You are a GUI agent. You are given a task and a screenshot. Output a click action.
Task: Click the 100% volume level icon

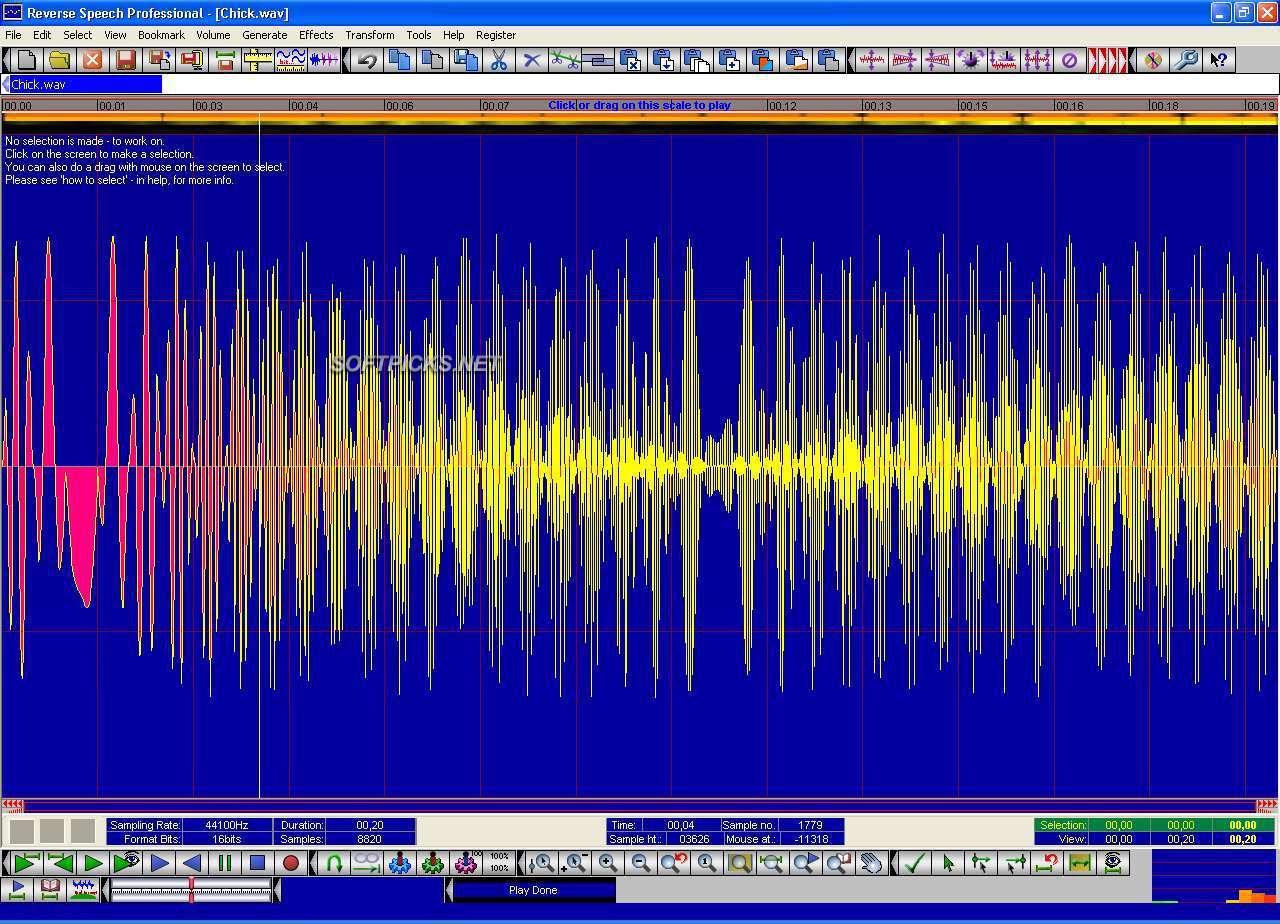point(499,863)
